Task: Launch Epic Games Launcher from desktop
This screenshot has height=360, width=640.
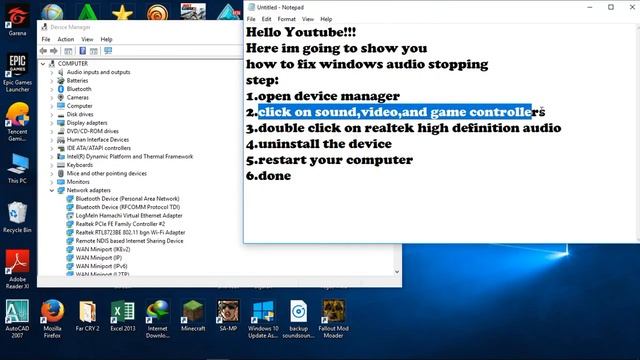Action: coord(17,73)
